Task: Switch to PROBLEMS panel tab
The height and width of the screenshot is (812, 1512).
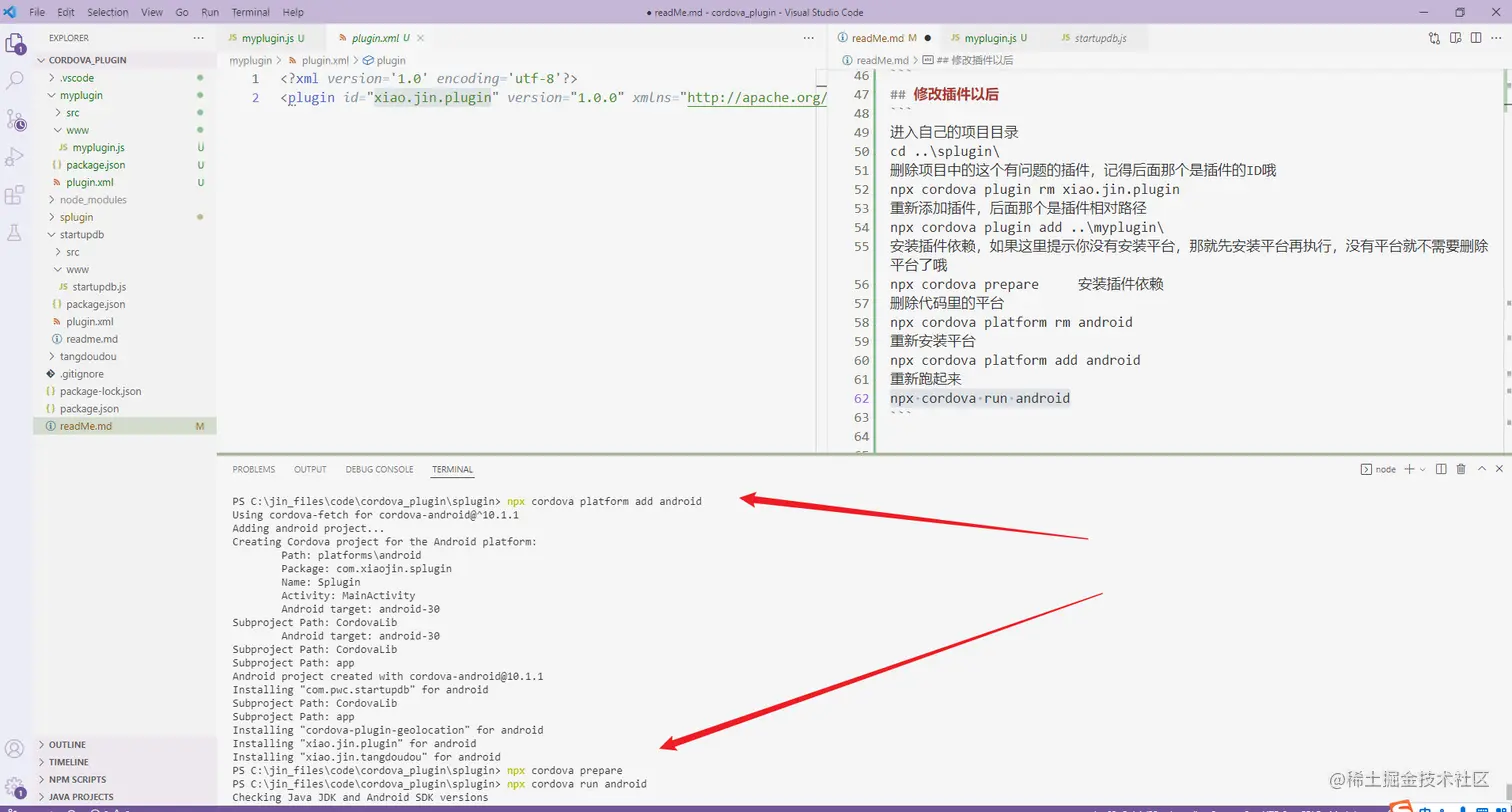Action: 253,469
